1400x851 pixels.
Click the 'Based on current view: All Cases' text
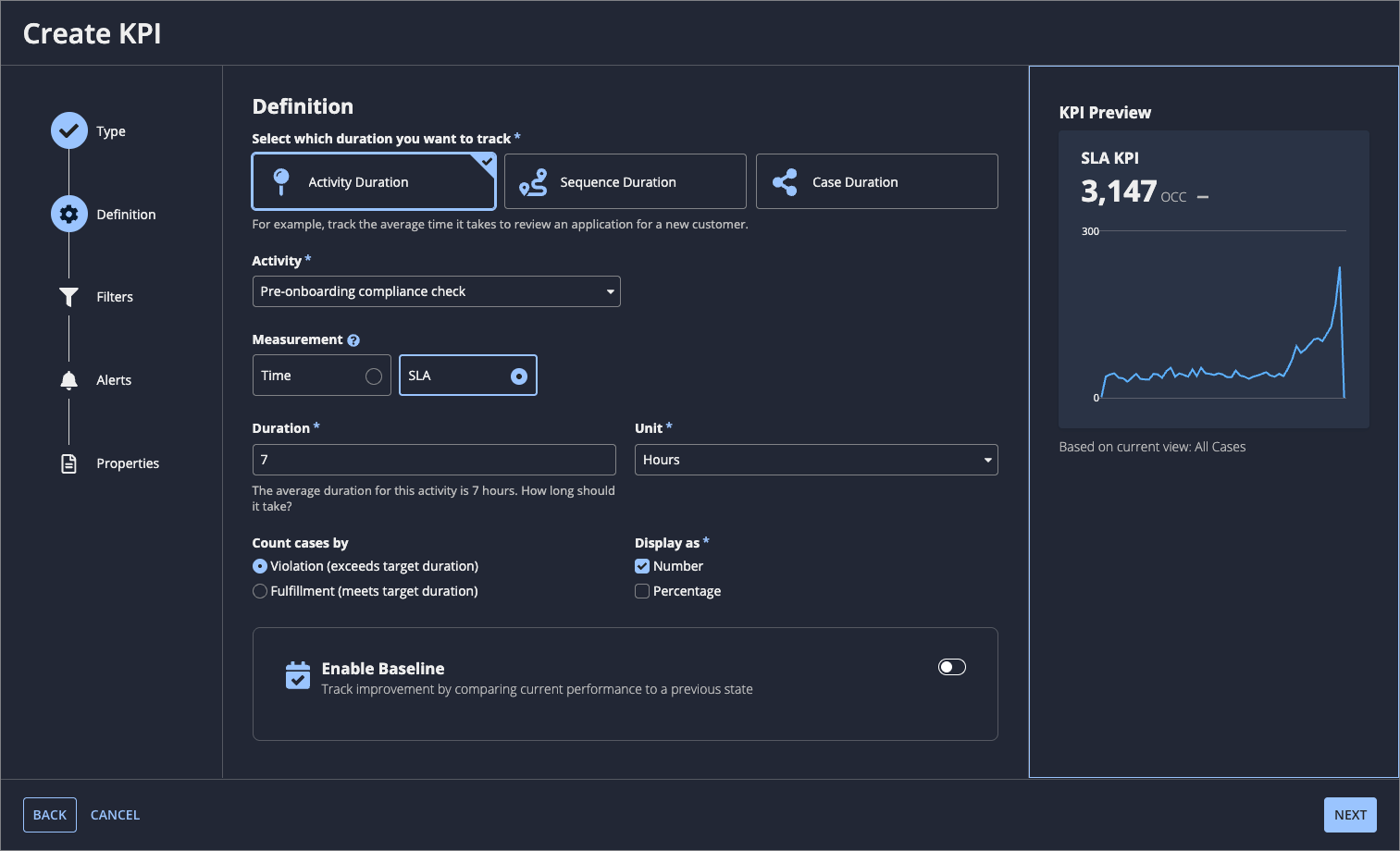coord(1152,447)
